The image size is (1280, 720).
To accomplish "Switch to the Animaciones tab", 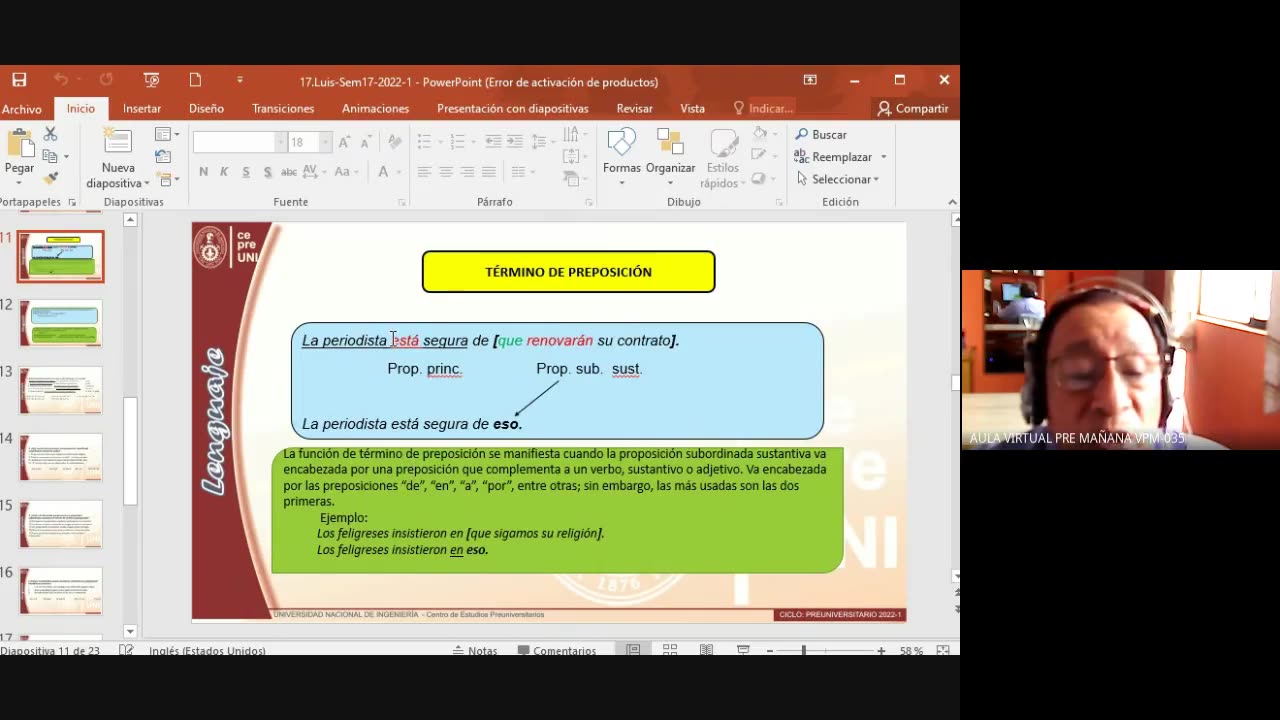I will tap(375, 108).
